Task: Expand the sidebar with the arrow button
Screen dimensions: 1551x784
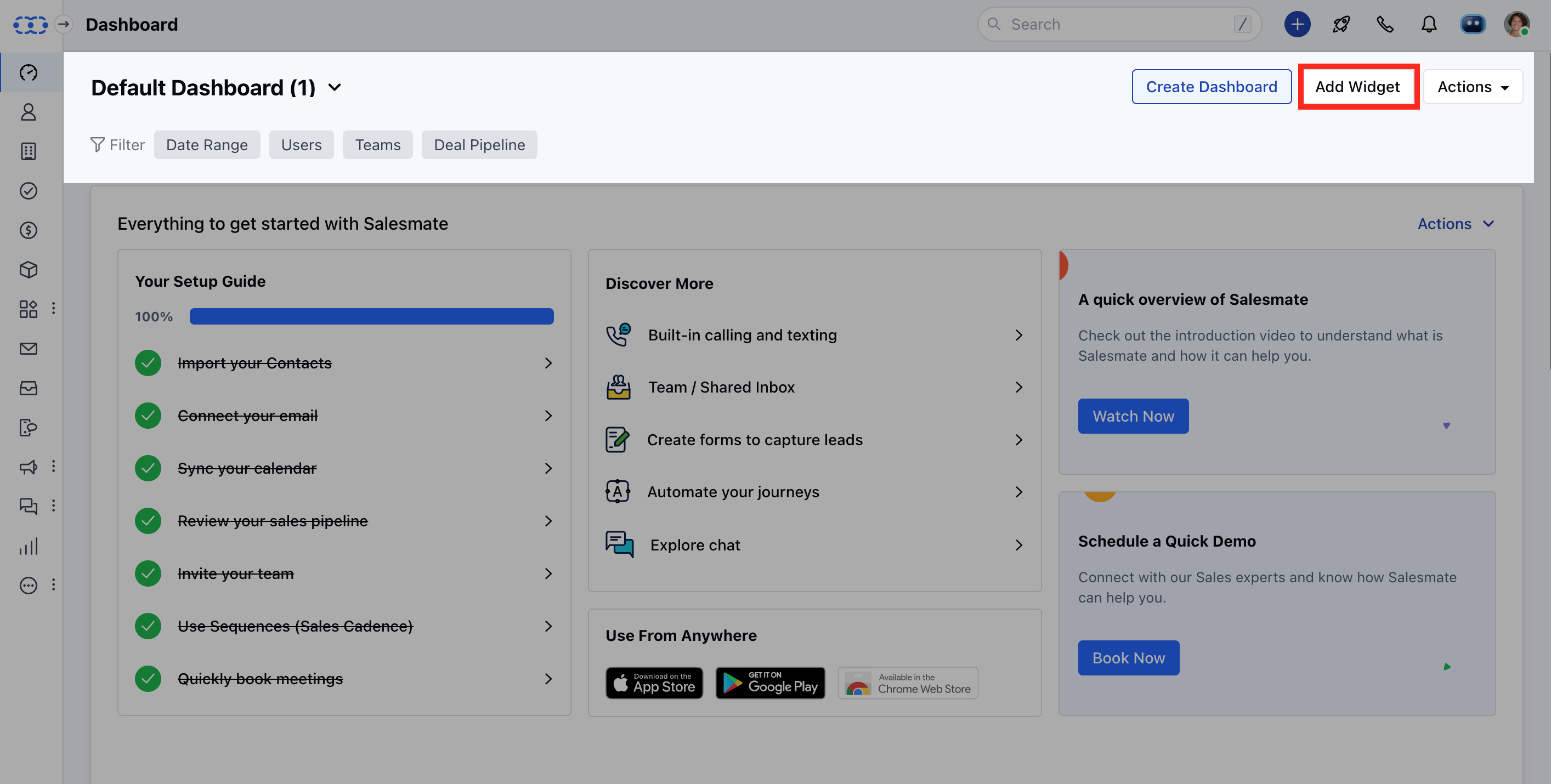Action: click(x=64, y=24)
